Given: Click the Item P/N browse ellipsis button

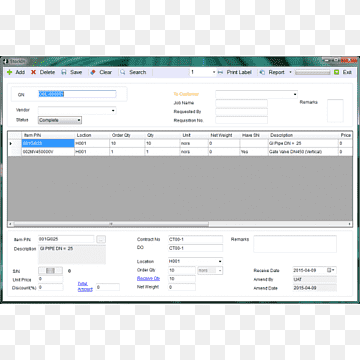Looking at the screenshot, I should 101,239.
